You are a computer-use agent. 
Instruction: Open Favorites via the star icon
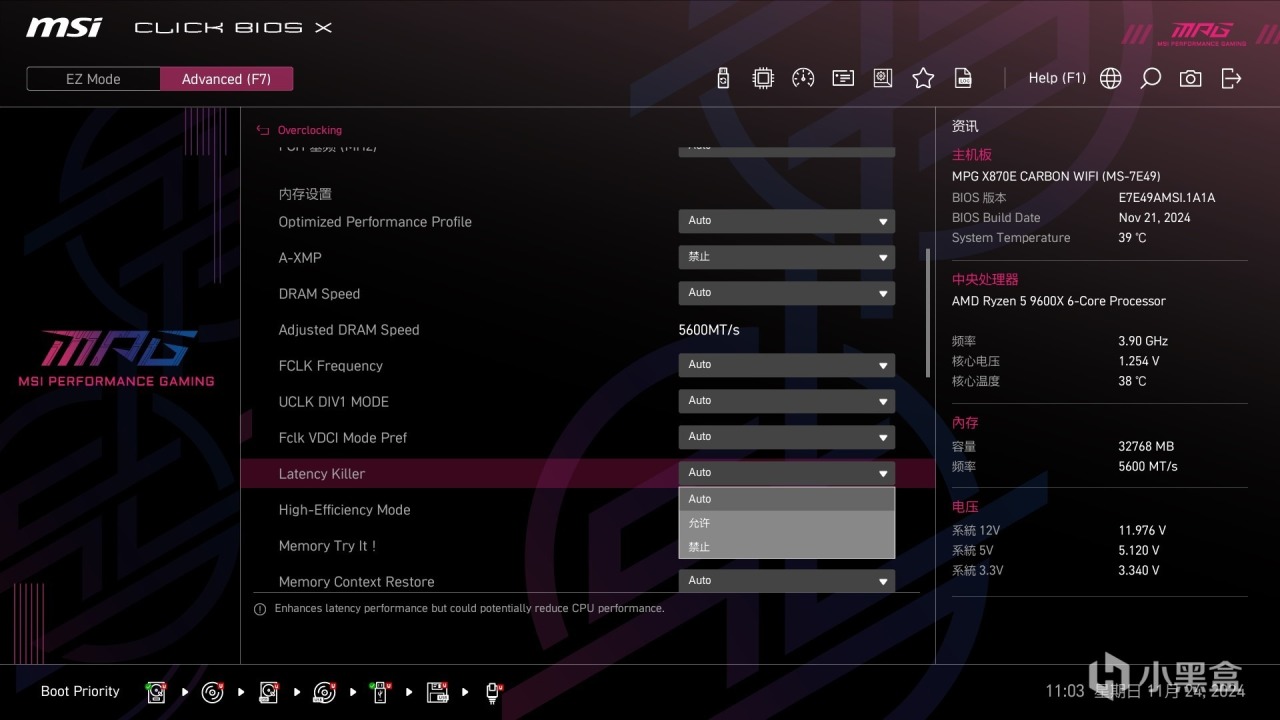tap(923, 78)
